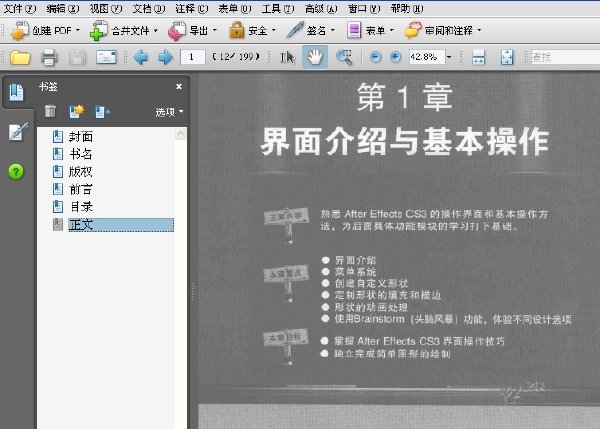Viewport: 600px width, 429px height.
Task: Expand the 安全 dropdown
Action: pyautogui.click(x=274, y=30)
